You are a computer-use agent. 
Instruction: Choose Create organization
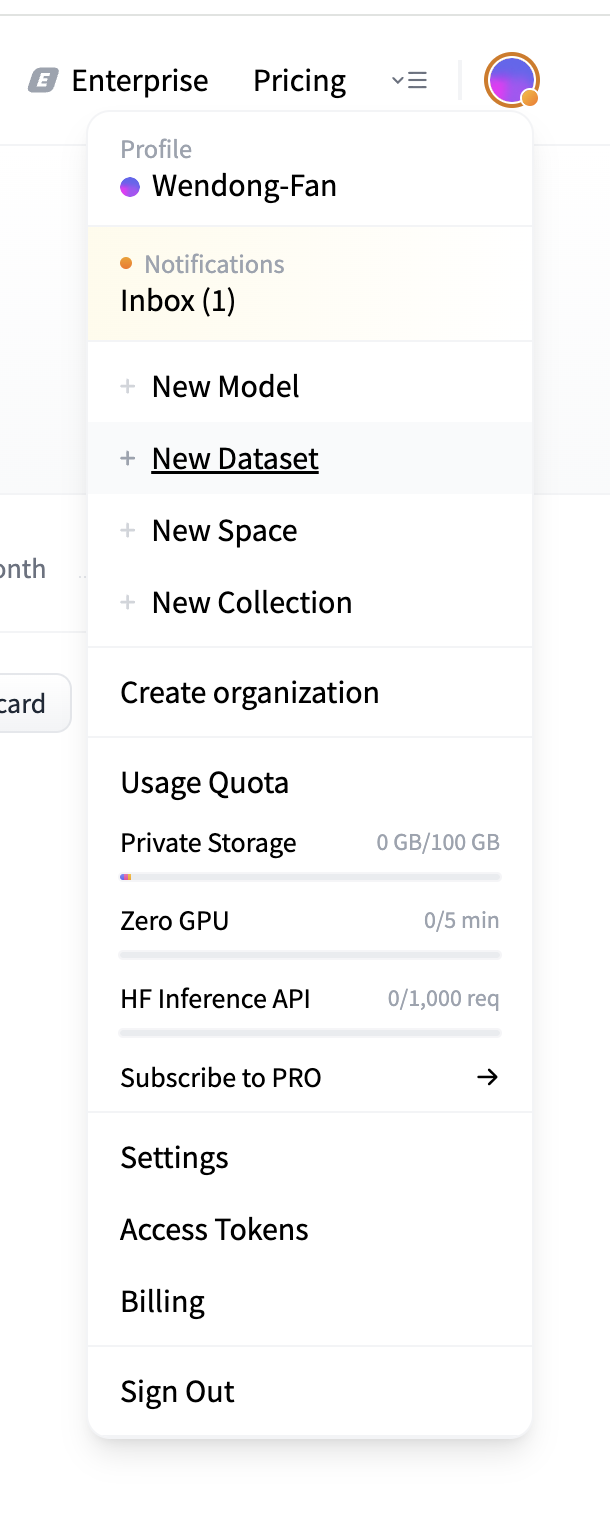(x=250, y=693)
